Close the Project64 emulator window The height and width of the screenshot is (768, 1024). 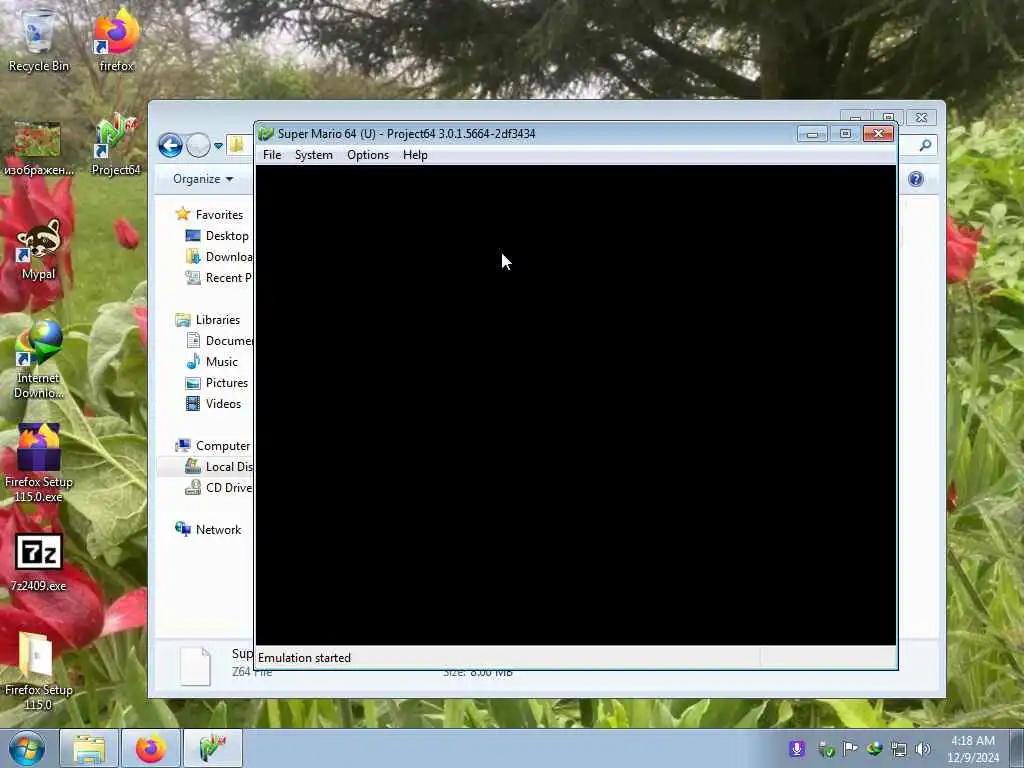pyautogui.click(x=878, y=134)
